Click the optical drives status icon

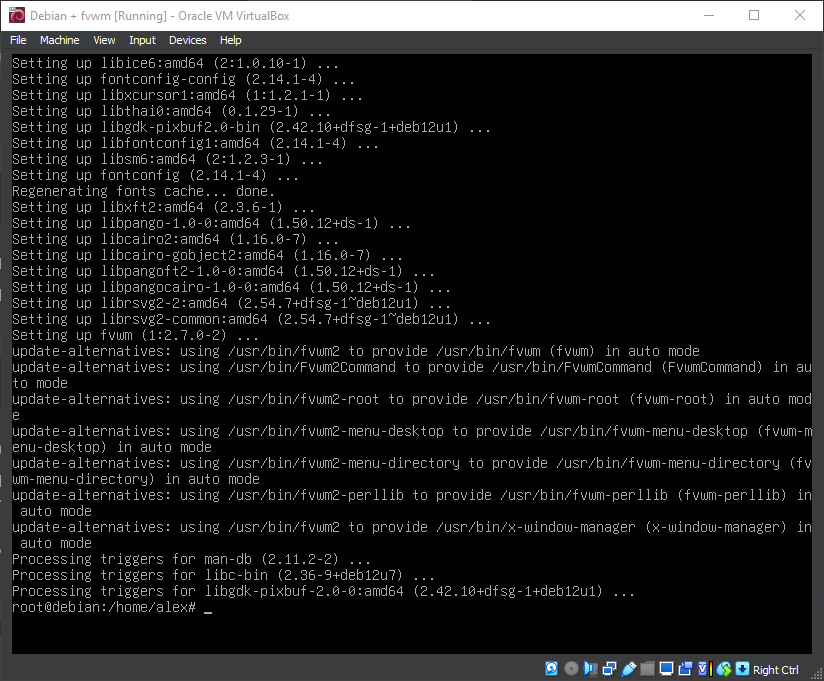tap(570, 668)
